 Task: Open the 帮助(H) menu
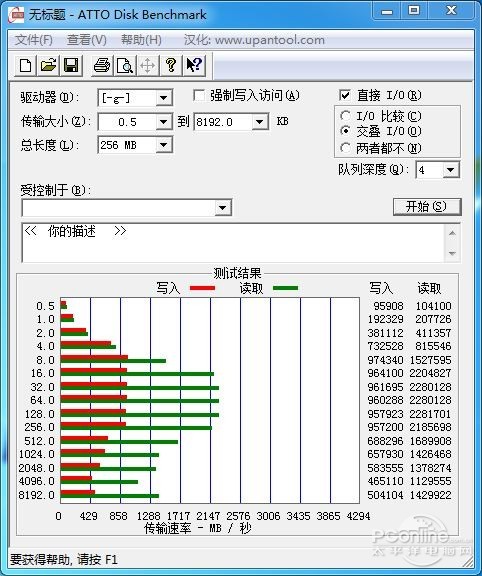tap(141, 40)
